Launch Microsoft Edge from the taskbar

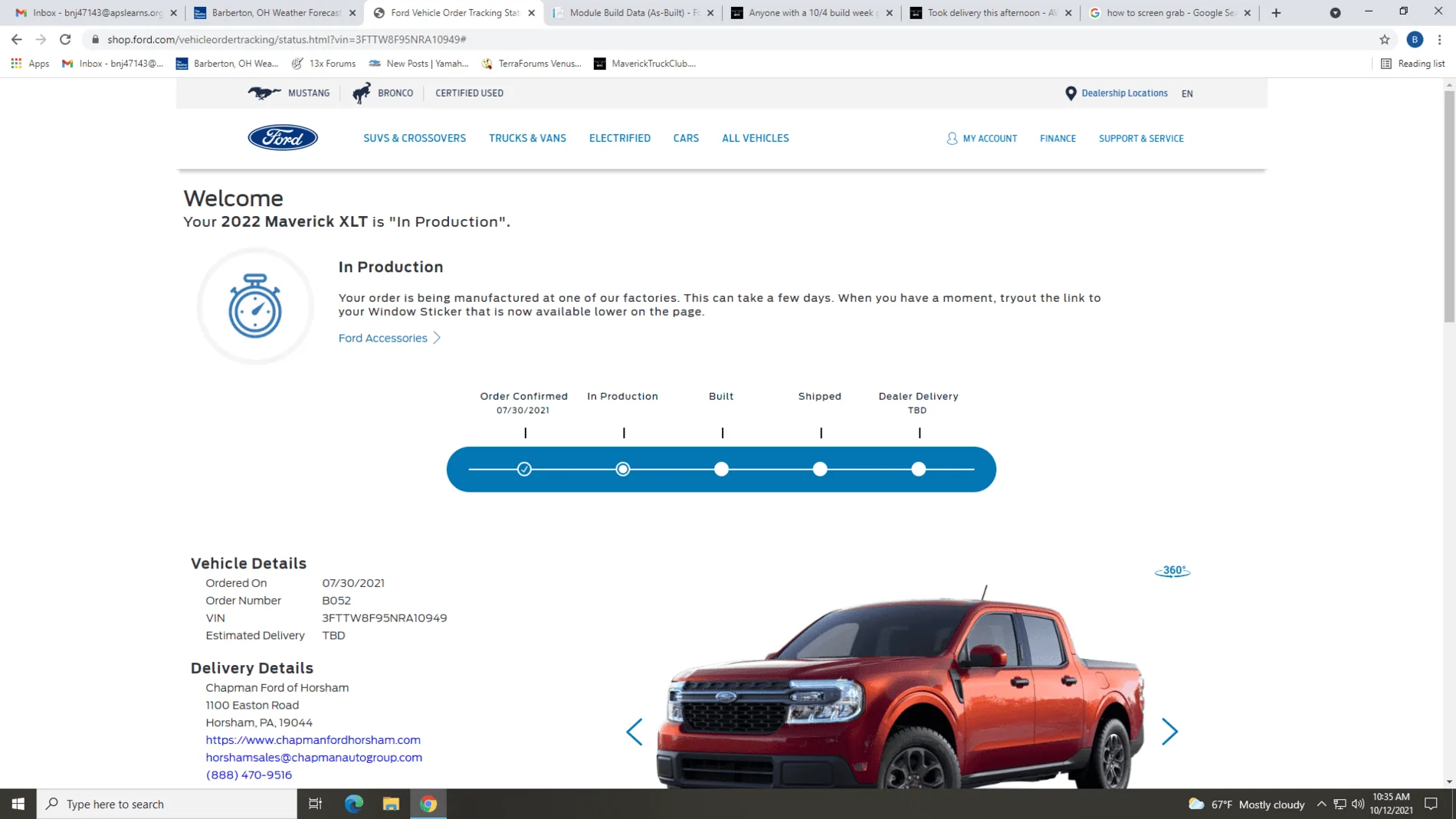pyautogui.click(x=353, y=804)
